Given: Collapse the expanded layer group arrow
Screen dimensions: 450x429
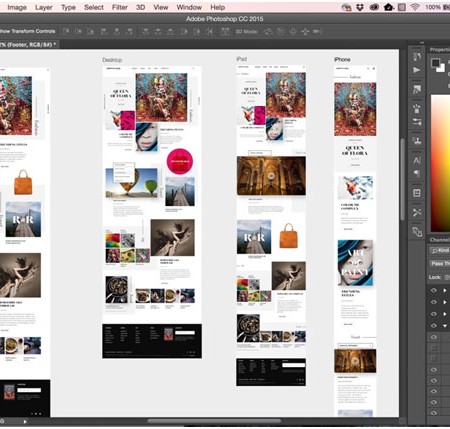Looking at the screenshot, I should [x=445, y=326].
